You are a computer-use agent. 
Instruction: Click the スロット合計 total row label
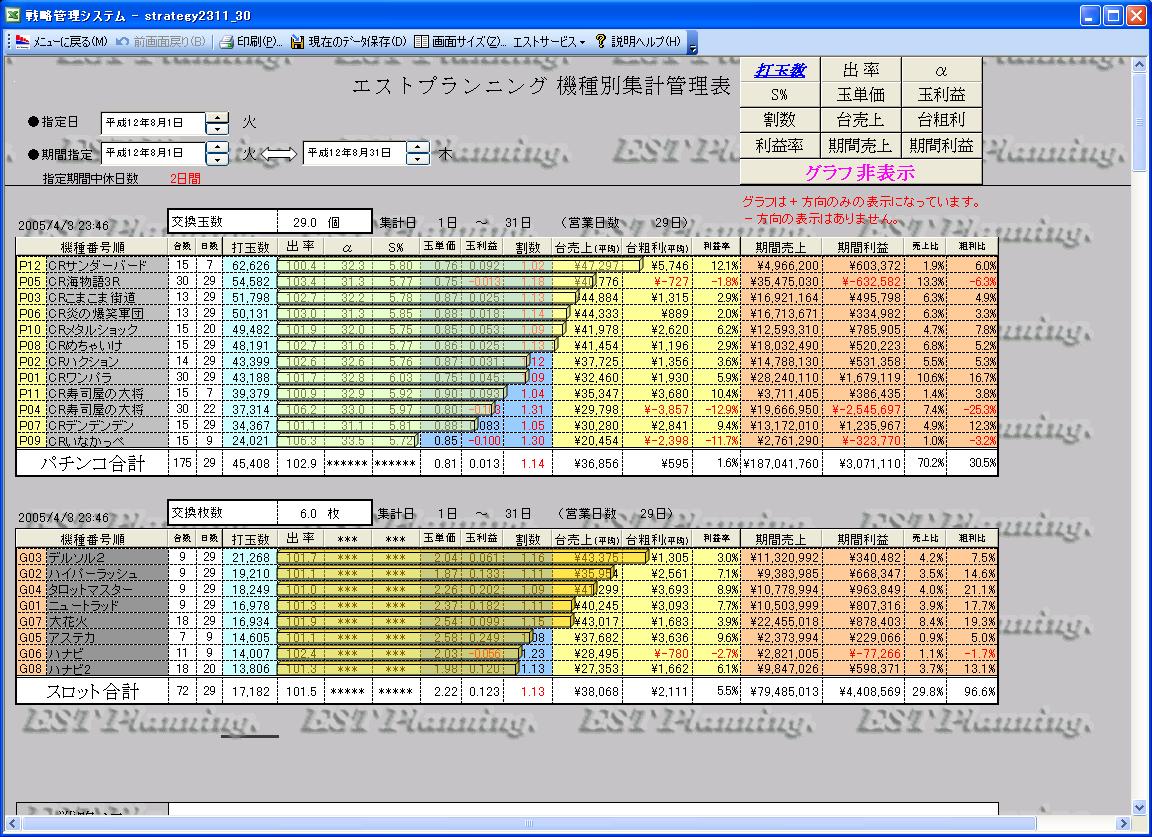(x=93, y=691)
